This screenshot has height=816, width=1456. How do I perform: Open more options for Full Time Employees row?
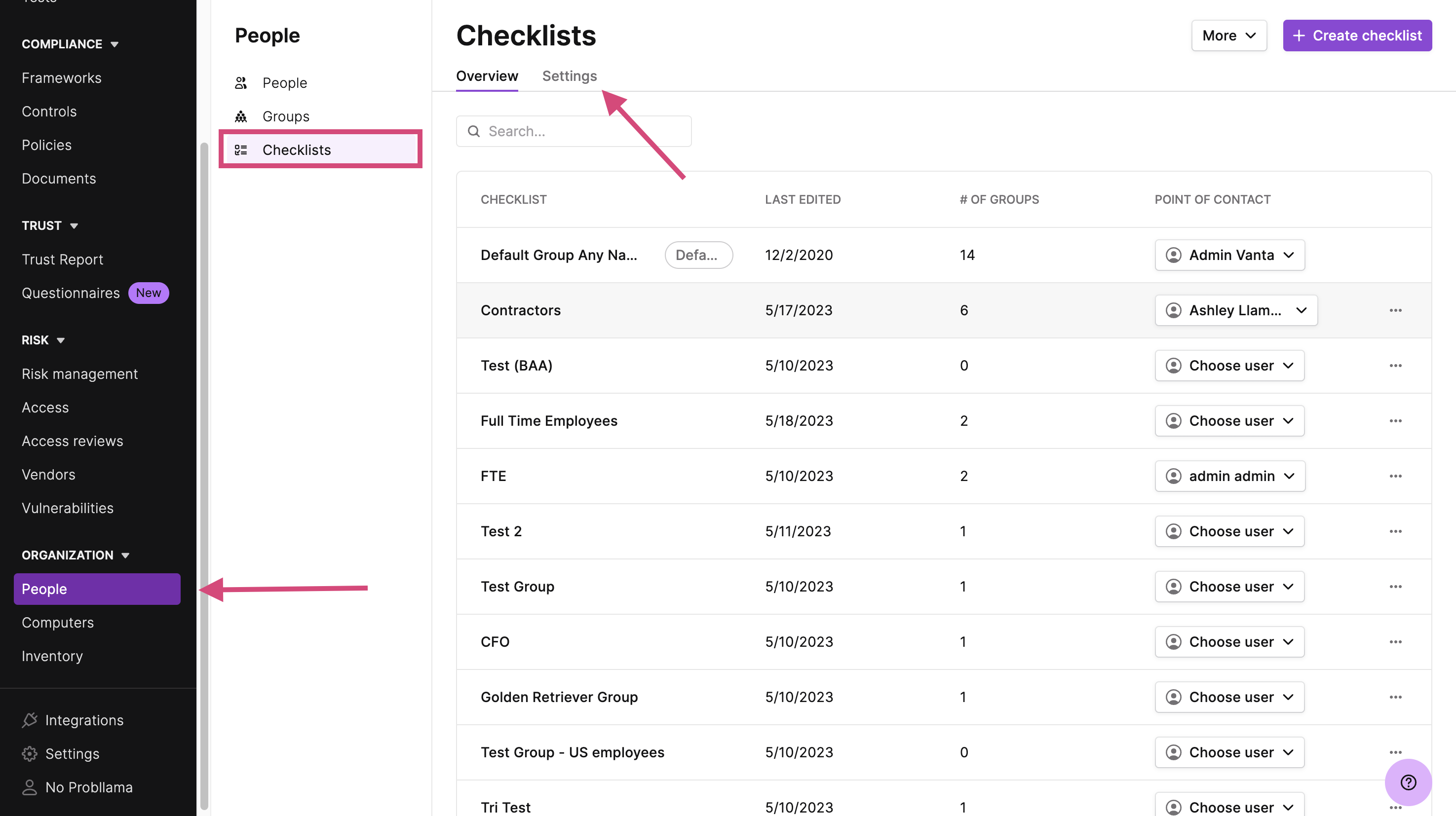pyautogui.click(x=1395, y=421)
